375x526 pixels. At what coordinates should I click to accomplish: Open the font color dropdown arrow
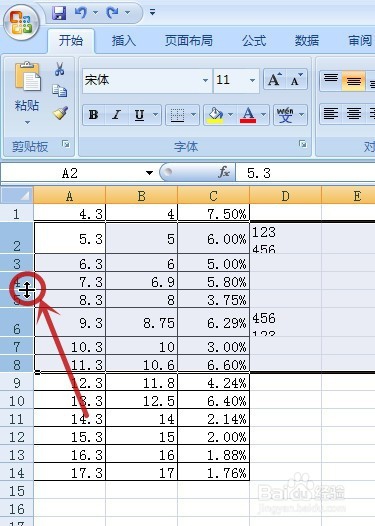(264, 115)
